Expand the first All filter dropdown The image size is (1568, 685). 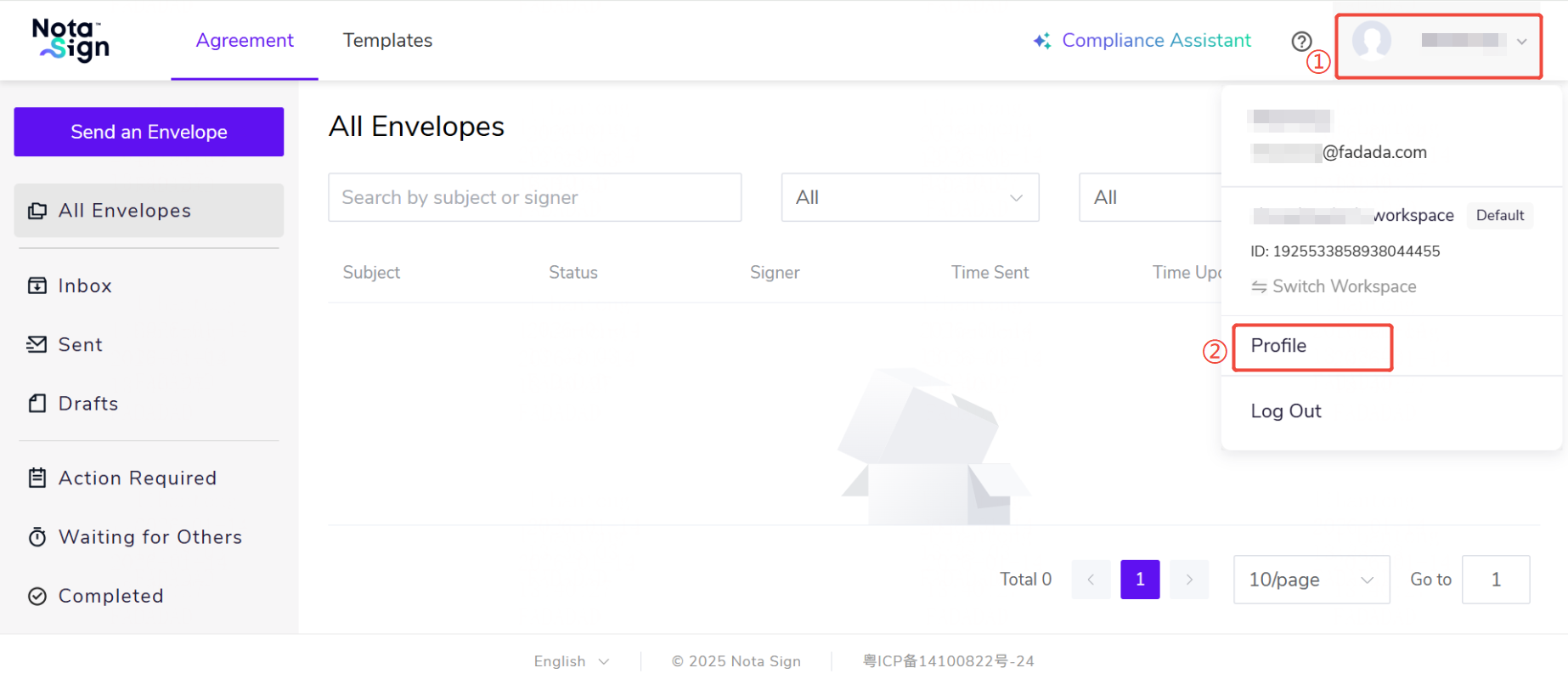pyautogui.click(x=909, y=197)
